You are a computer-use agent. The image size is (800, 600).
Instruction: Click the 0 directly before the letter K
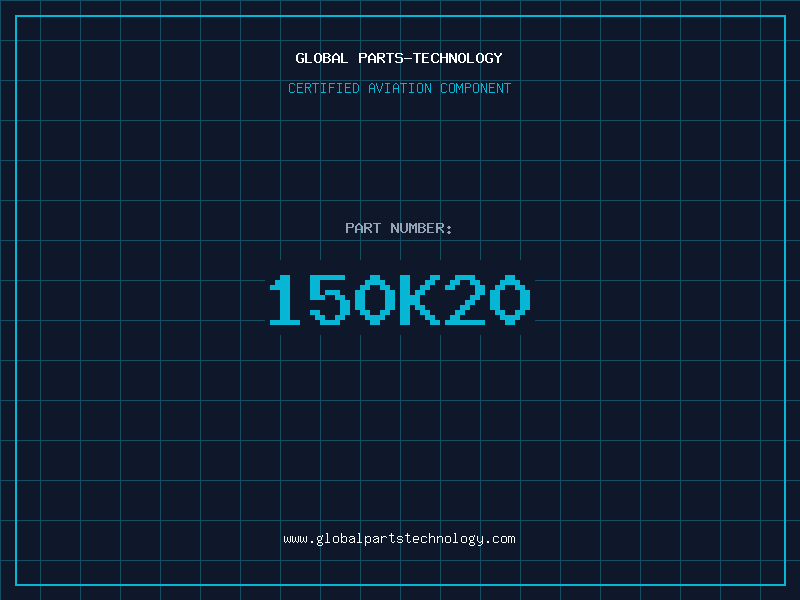(375, 300)
